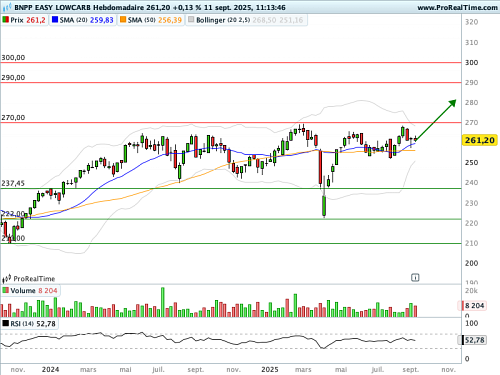Toggle the Bollinger indicator gray box
The height and width of the screenshot is (375, 500).
tap(191, 20)
